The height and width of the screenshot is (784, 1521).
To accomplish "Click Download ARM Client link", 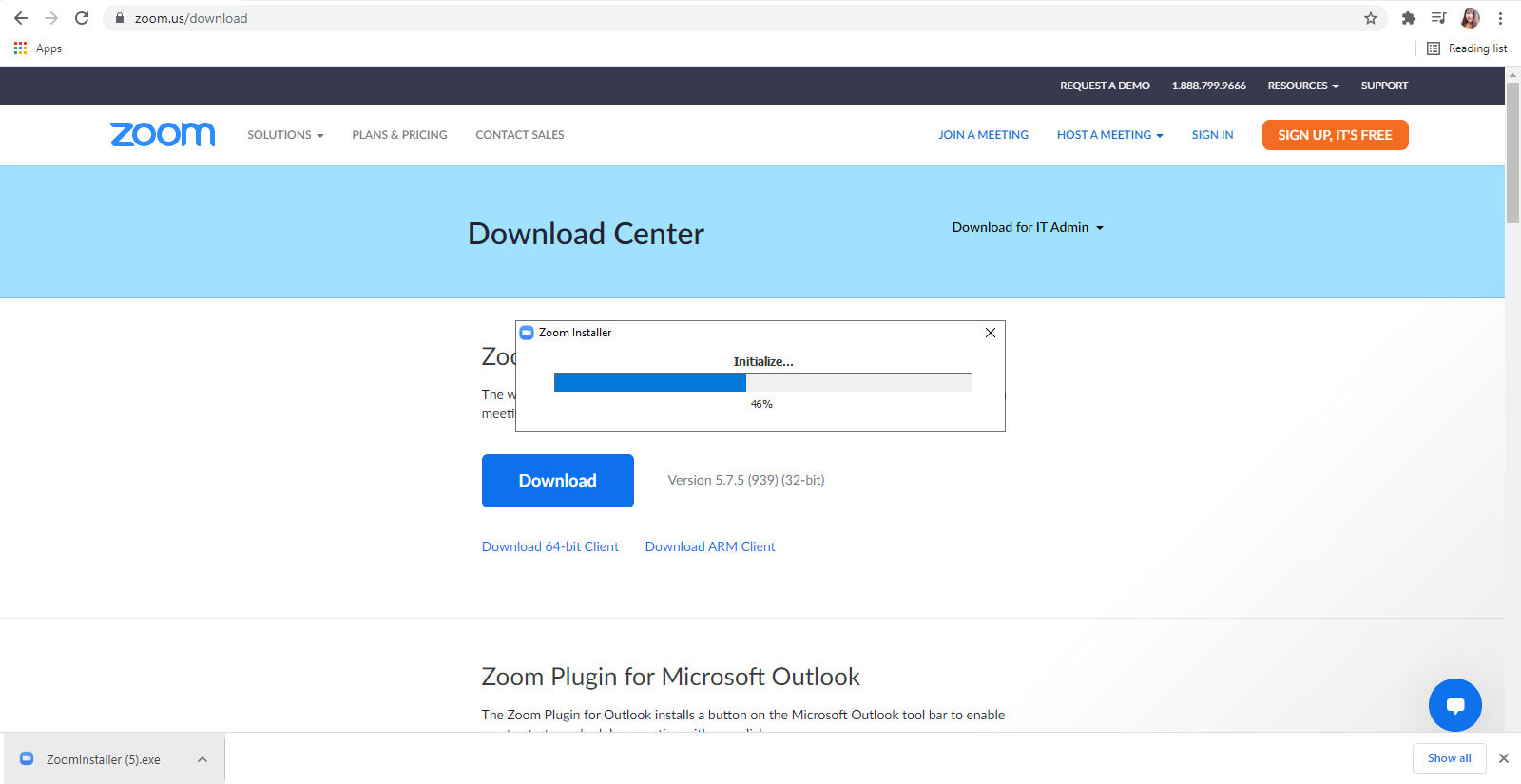I will pyautogui.click(x=710, y=546).
